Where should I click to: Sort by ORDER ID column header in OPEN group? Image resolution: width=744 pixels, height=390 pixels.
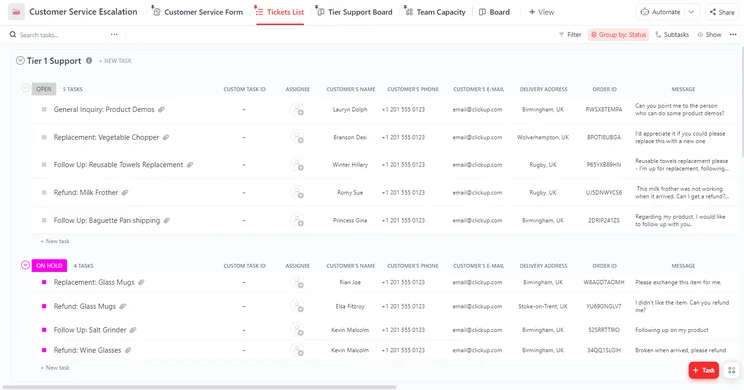point(604,89)
